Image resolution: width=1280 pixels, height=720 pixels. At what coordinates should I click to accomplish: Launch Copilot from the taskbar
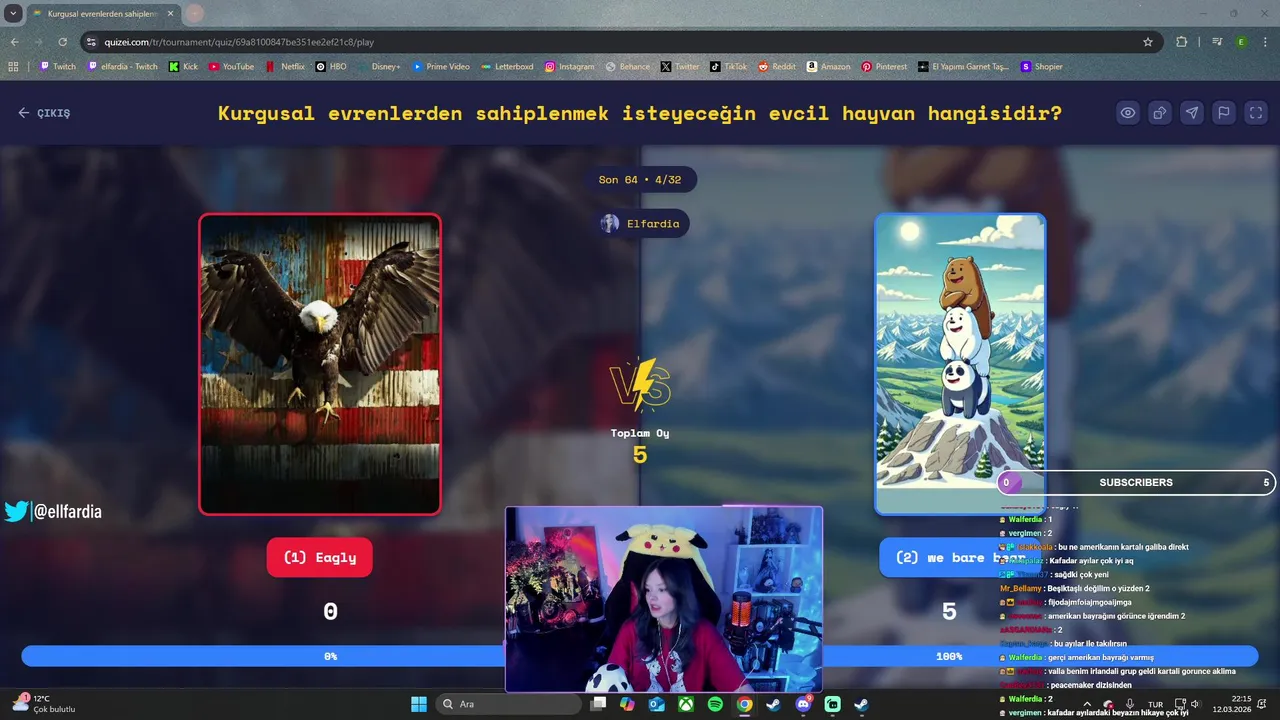click(x=627, y=704)
